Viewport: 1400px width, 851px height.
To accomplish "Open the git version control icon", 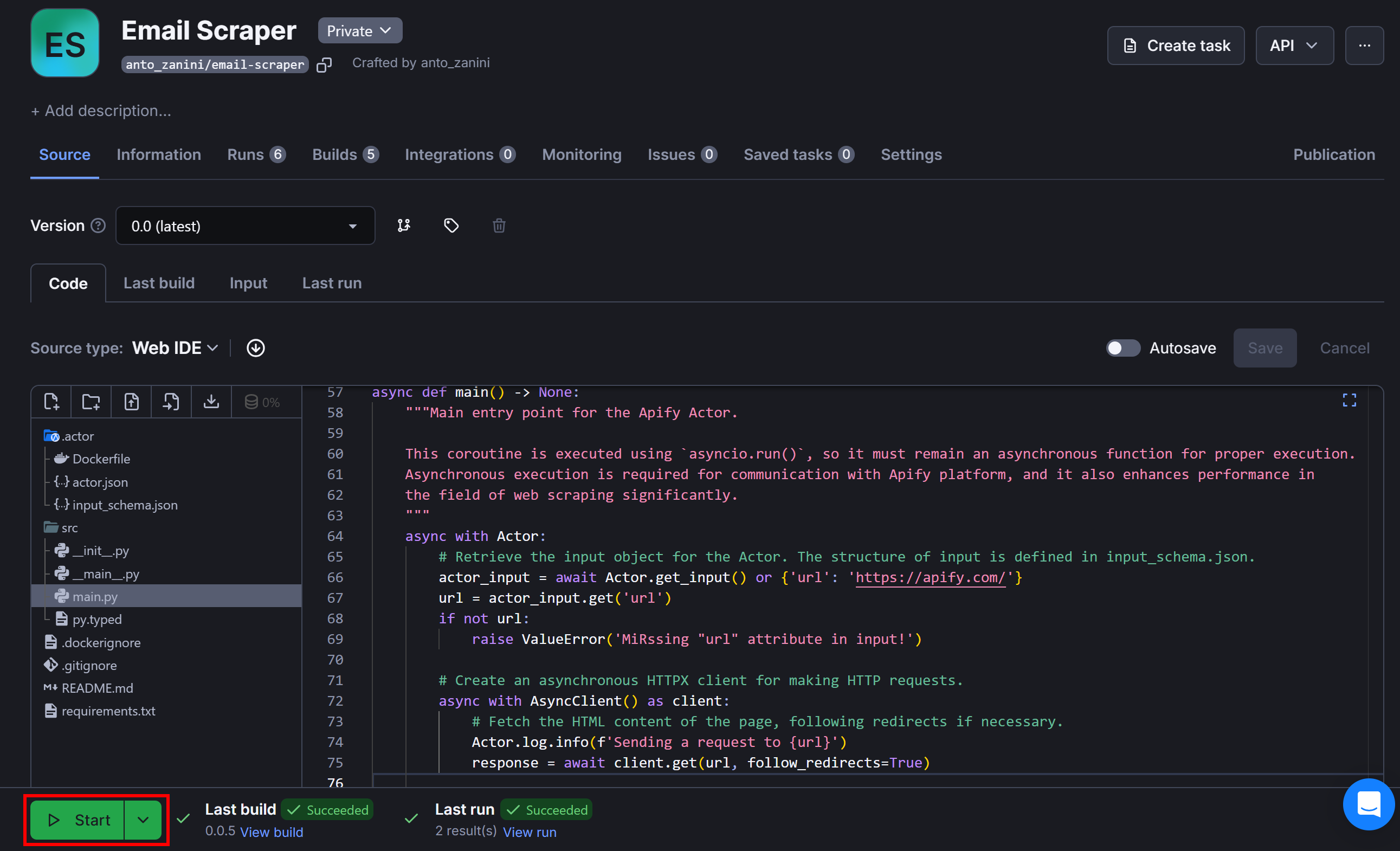I will pos(404,225).
